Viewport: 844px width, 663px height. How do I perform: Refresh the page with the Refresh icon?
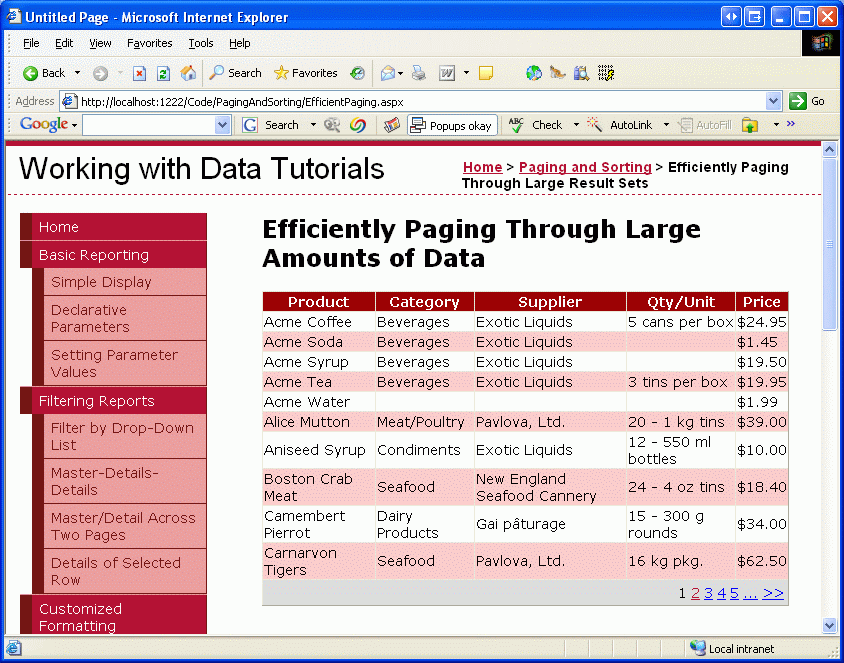[163, 73]
